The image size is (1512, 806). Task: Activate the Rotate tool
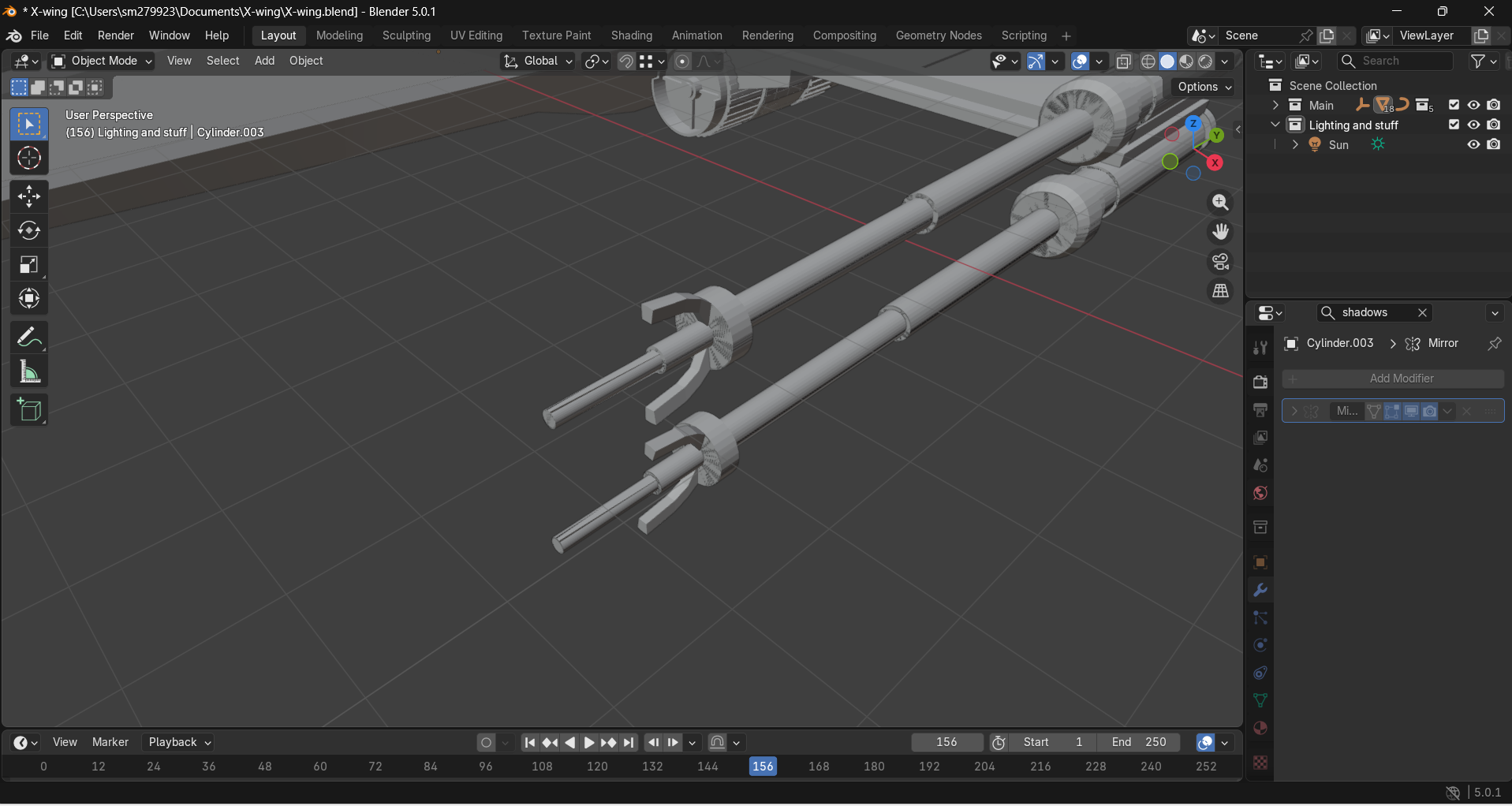[x=29, y=230]
